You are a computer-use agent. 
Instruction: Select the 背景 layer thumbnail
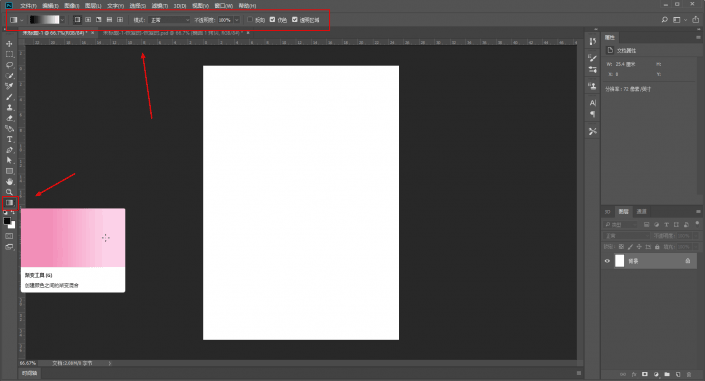coord(620,261)
